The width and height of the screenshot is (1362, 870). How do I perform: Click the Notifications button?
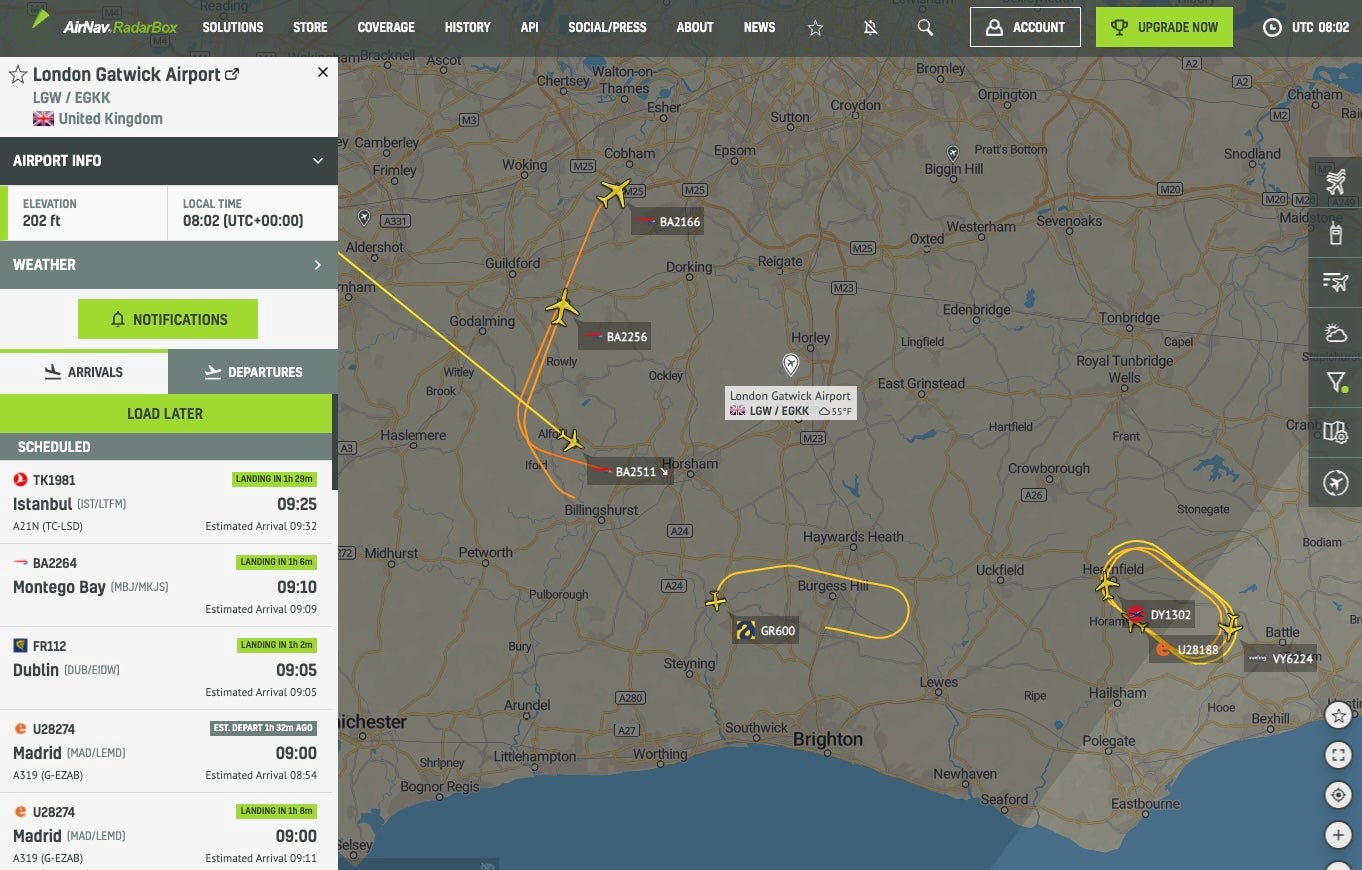168,319
